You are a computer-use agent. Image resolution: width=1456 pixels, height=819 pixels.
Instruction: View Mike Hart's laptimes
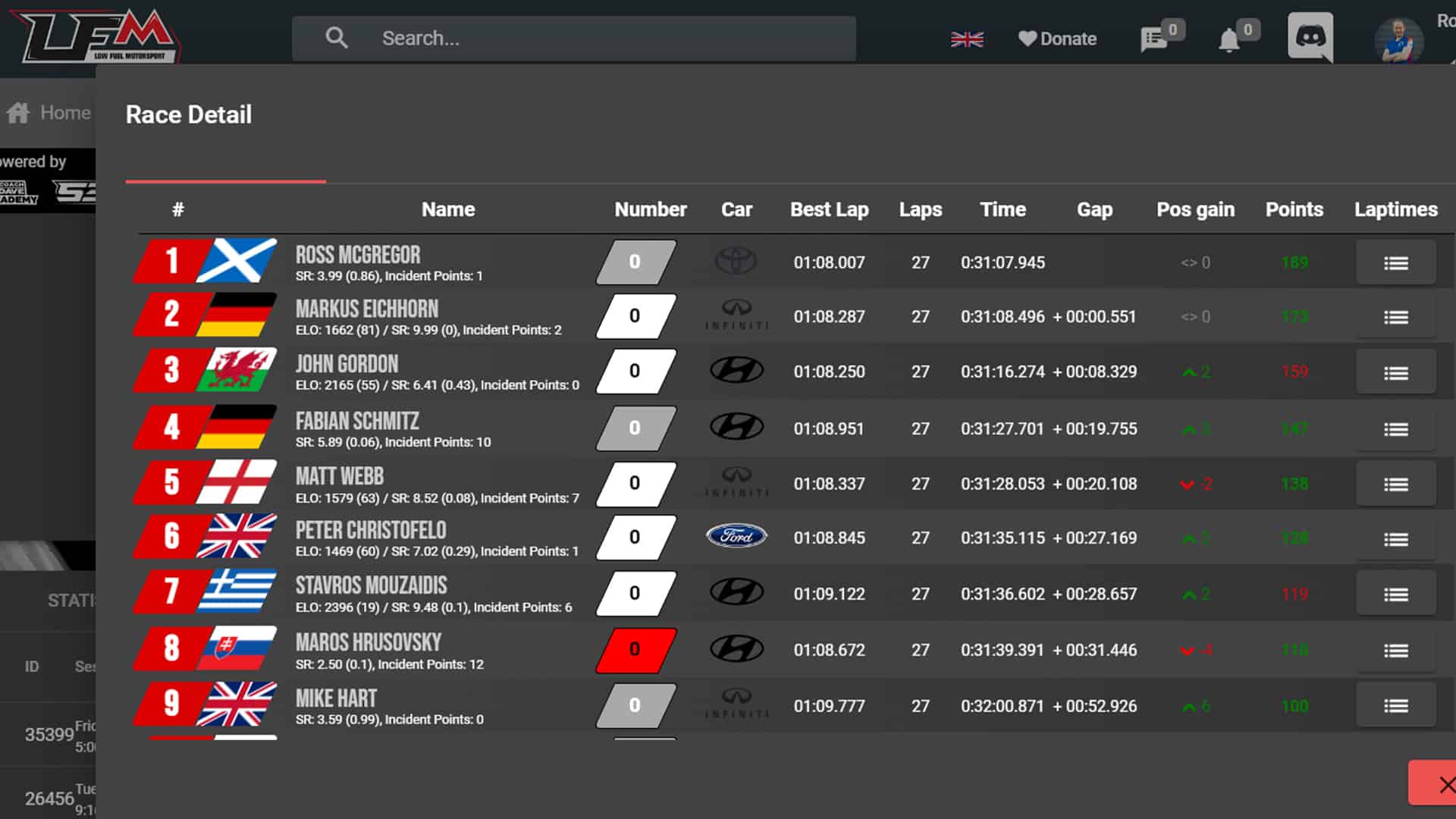click(x=1395, y=706)
